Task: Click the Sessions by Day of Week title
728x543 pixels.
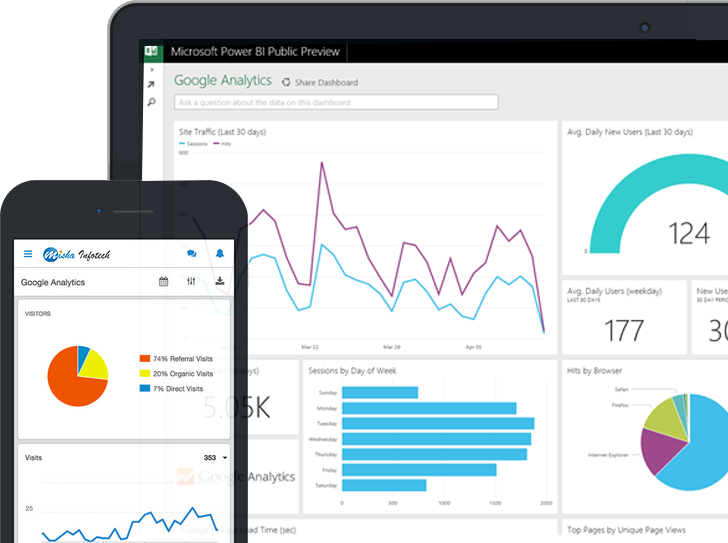Action: pos(352,371)
